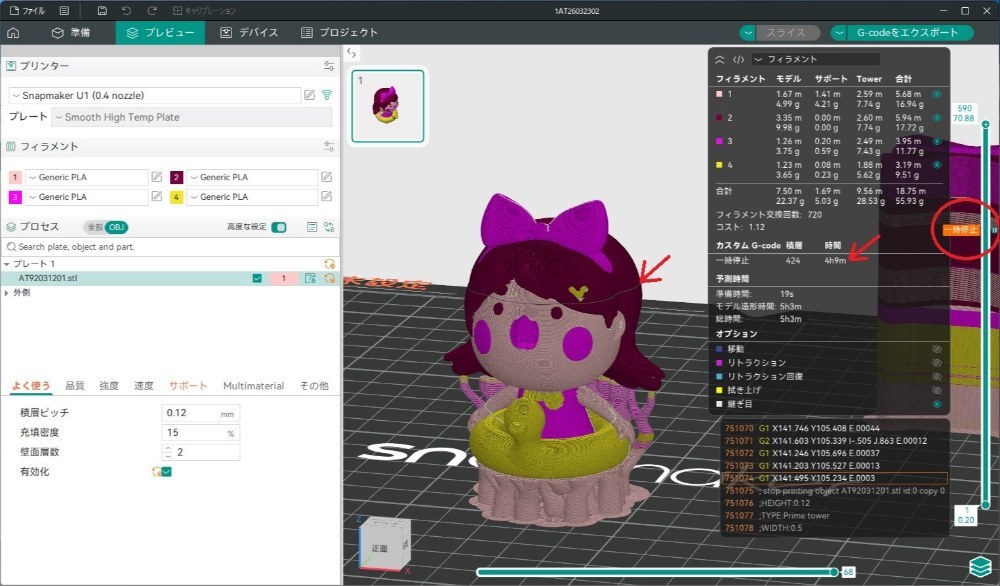This screenshot has height=586, width=1000.
Task: Collapse the filament statistics panel chevrons
Action: [x=719, y=59]
